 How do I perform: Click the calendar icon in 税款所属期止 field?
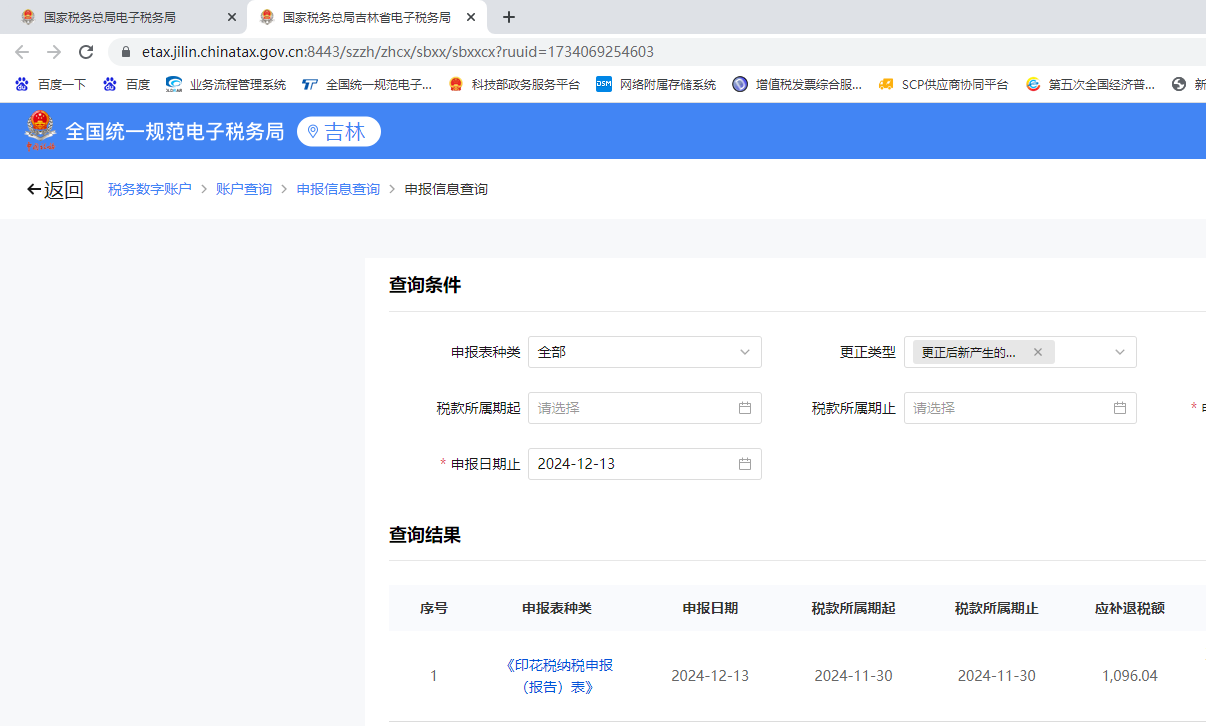coord(1120,408)
